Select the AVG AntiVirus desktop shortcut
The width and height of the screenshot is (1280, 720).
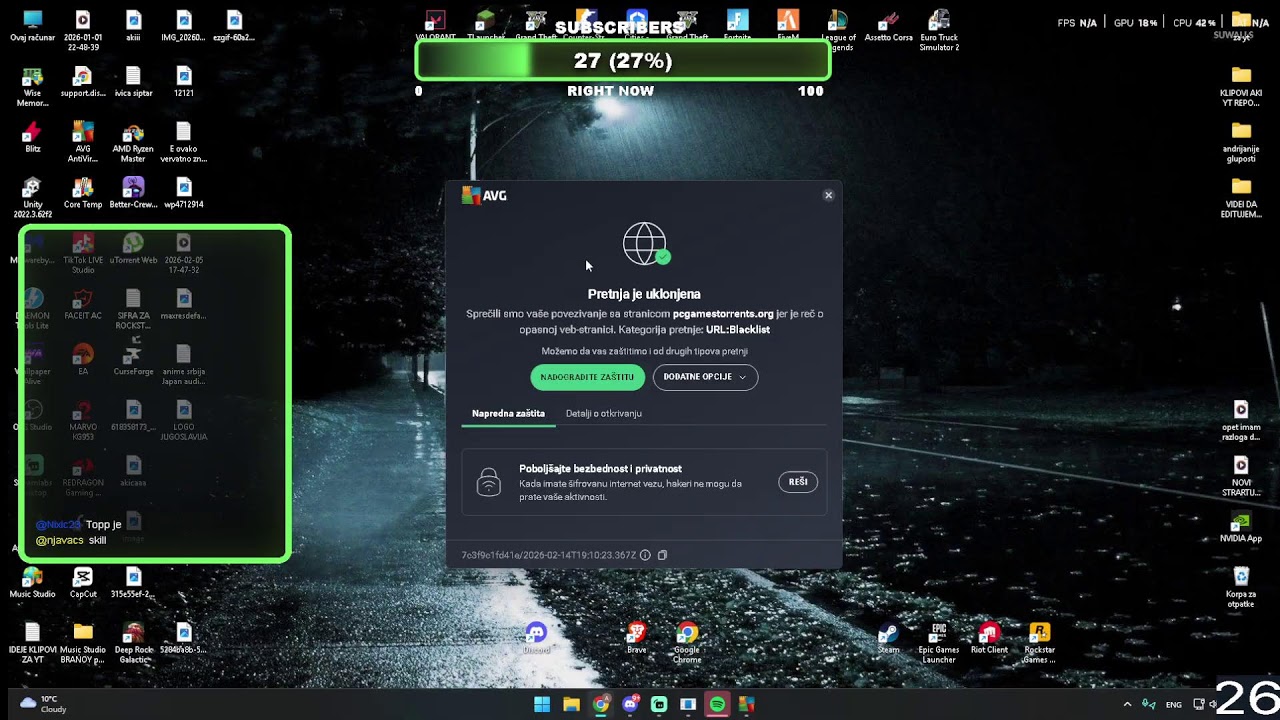(x=83, y=142)
